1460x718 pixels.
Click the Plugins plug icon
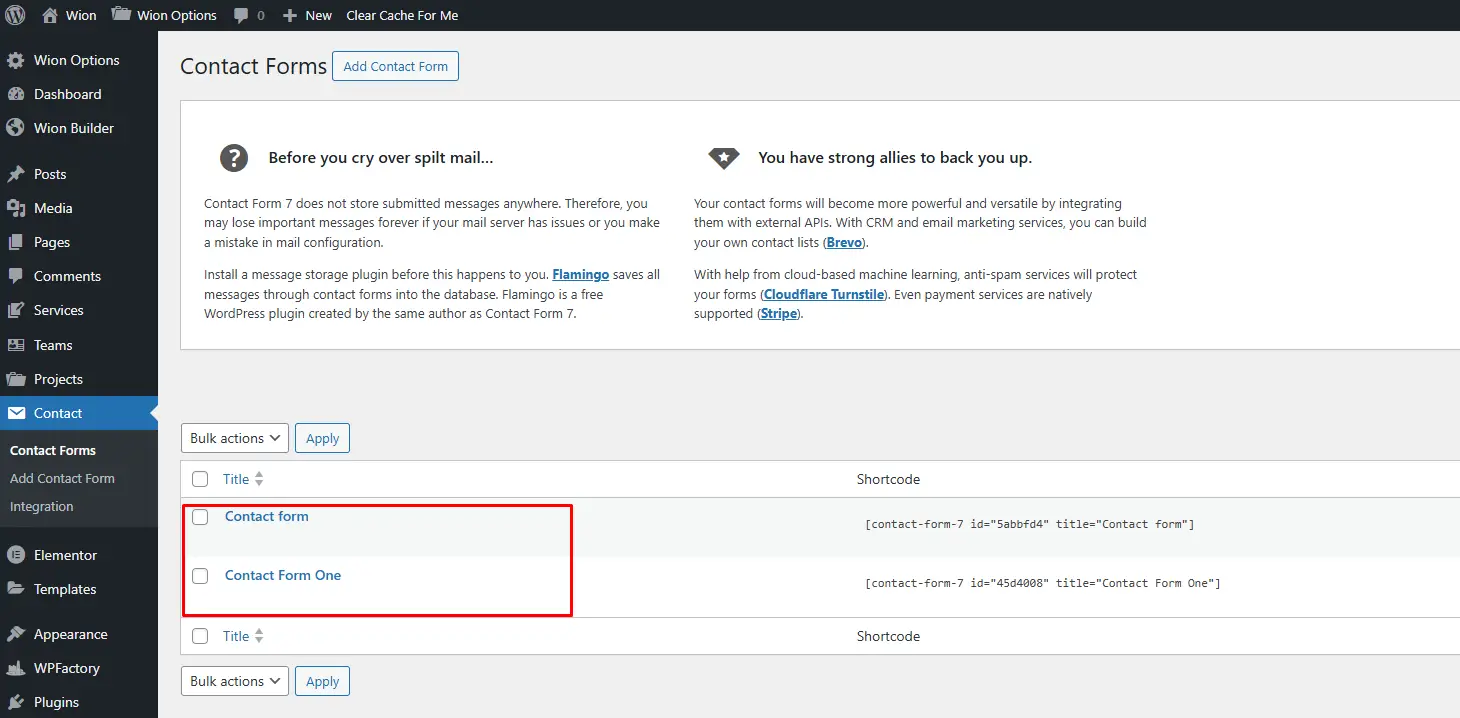click(15, 702)
